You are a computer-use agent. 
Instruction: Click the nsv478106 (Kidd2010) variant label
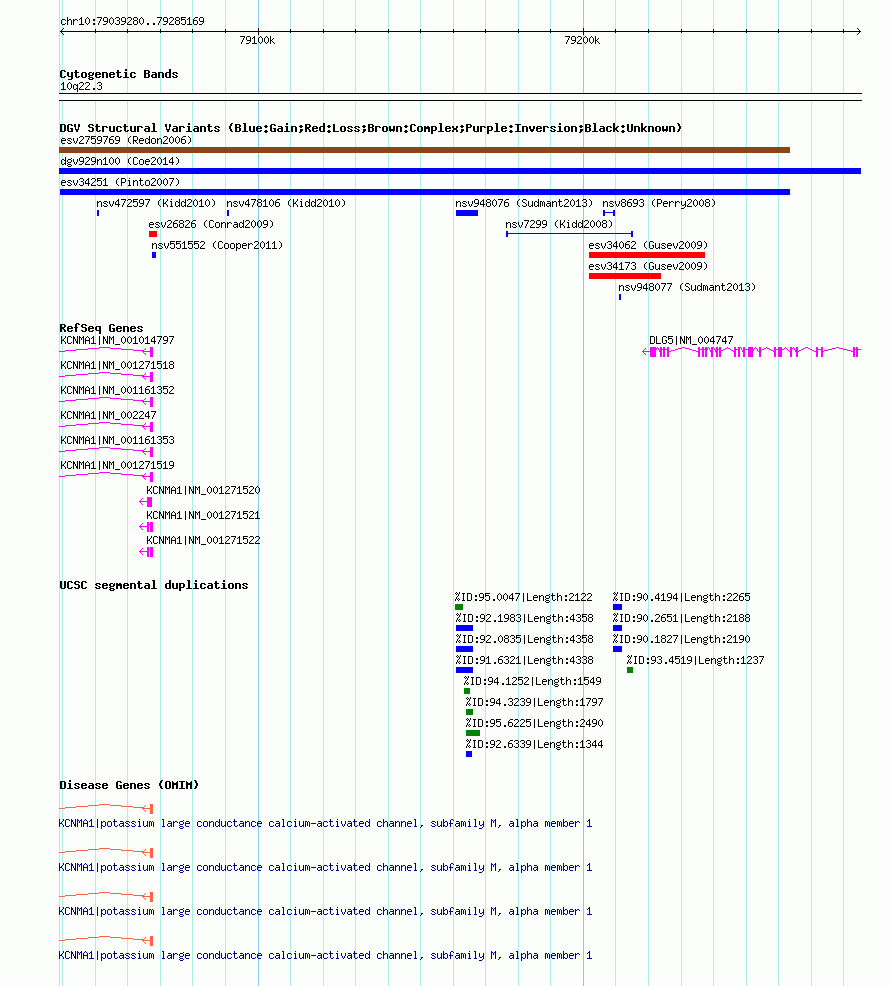coord(286,203)
